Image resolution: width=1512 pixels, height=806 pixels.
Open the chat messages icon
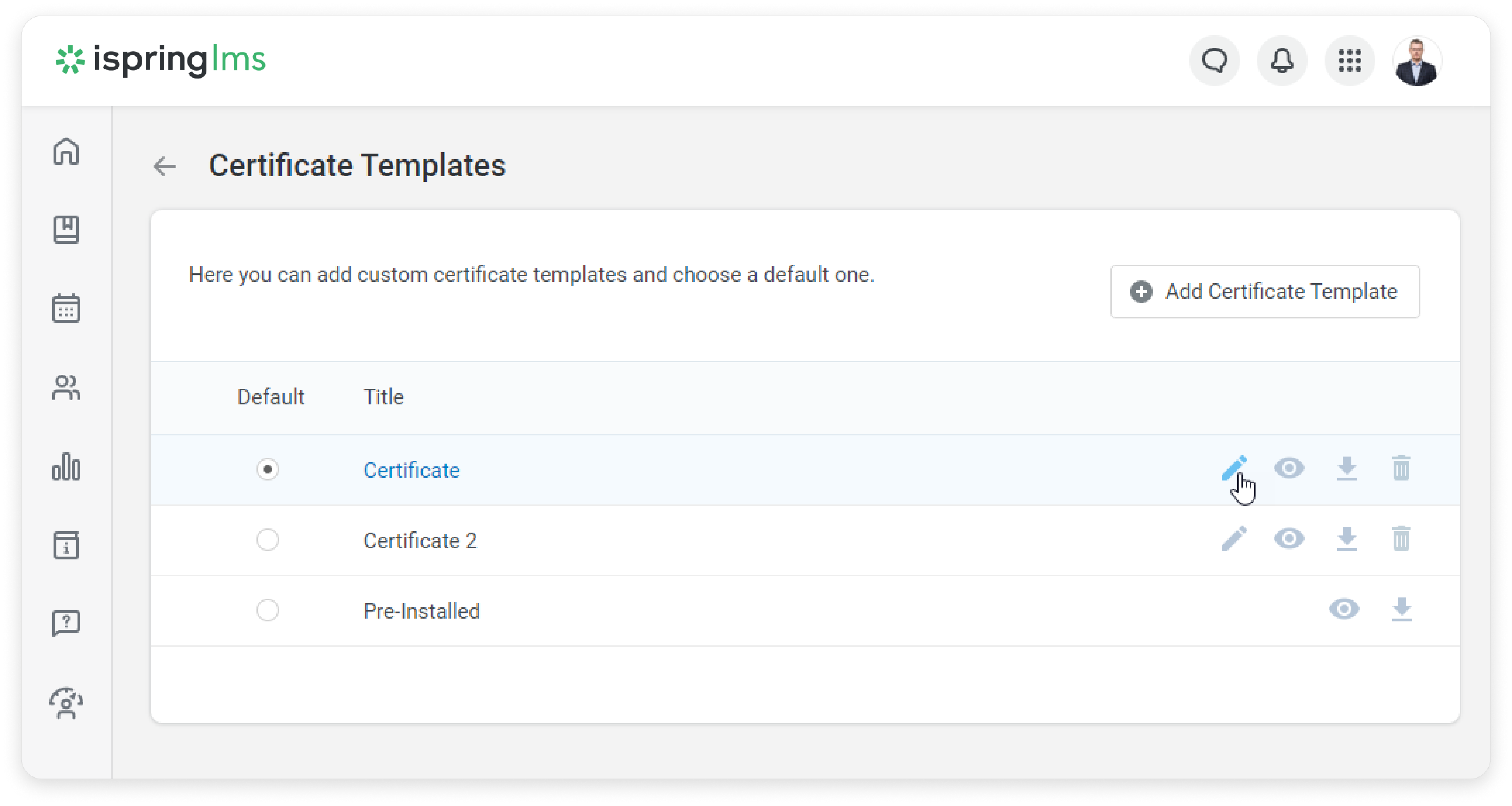(1214, 61)
